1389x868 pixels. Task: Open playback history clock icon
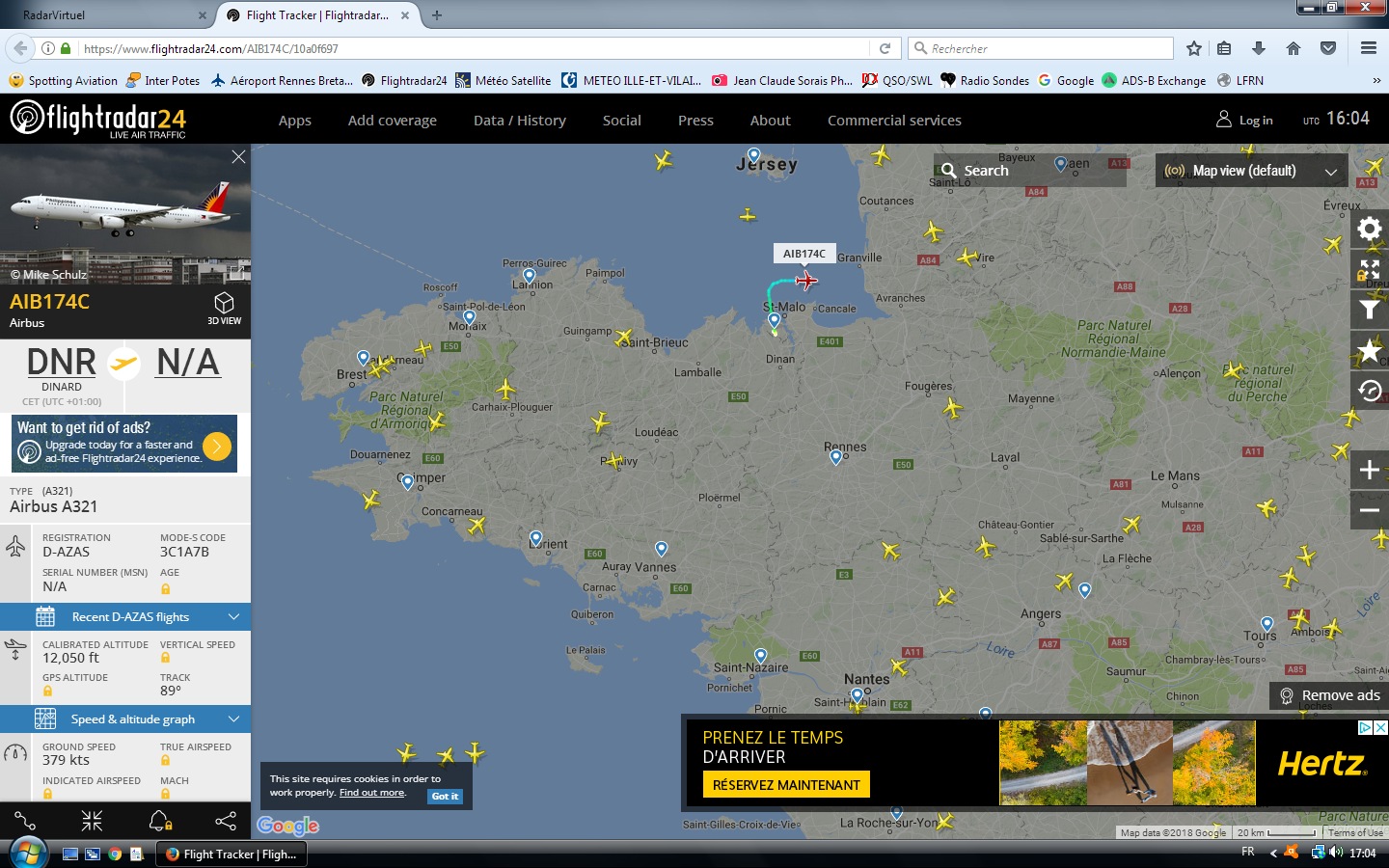[x=1369, y=391]
